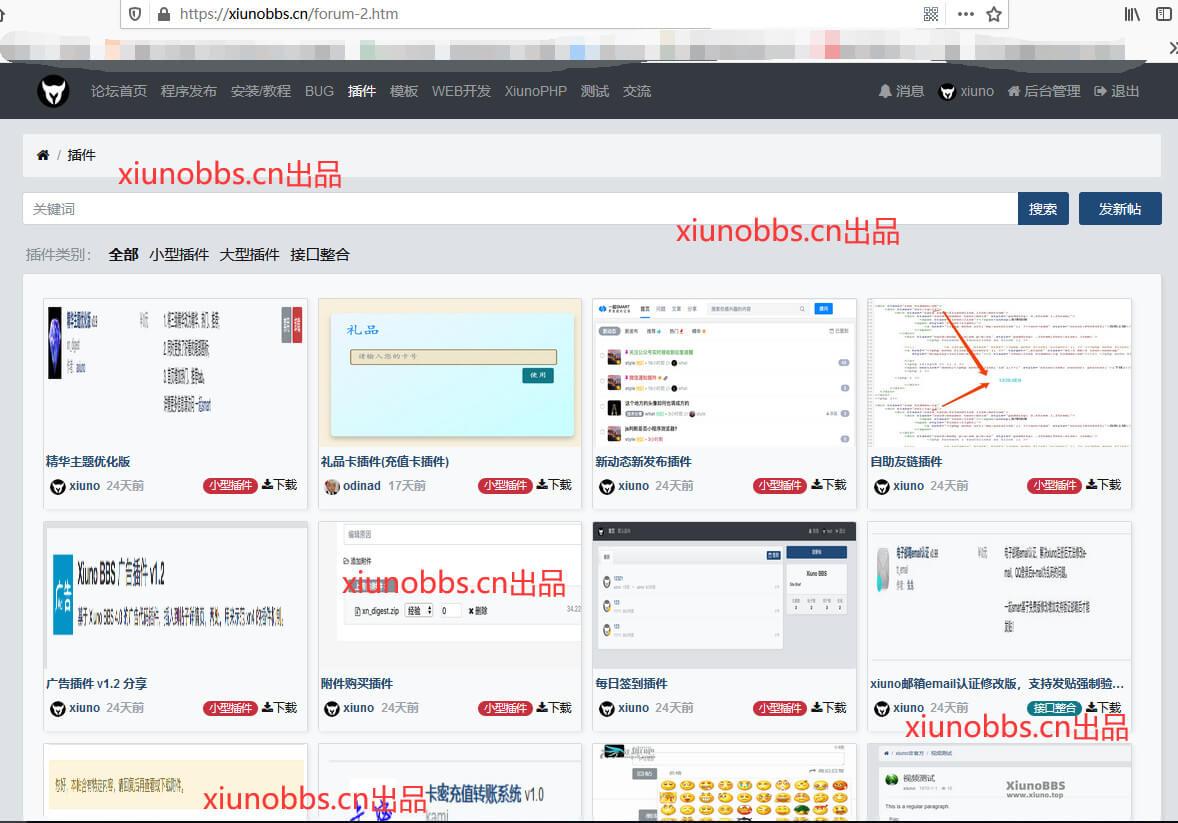Select the 插件 navbar item
The image size is (1178, 823).
pyautogui.click(x=362, y=91)
